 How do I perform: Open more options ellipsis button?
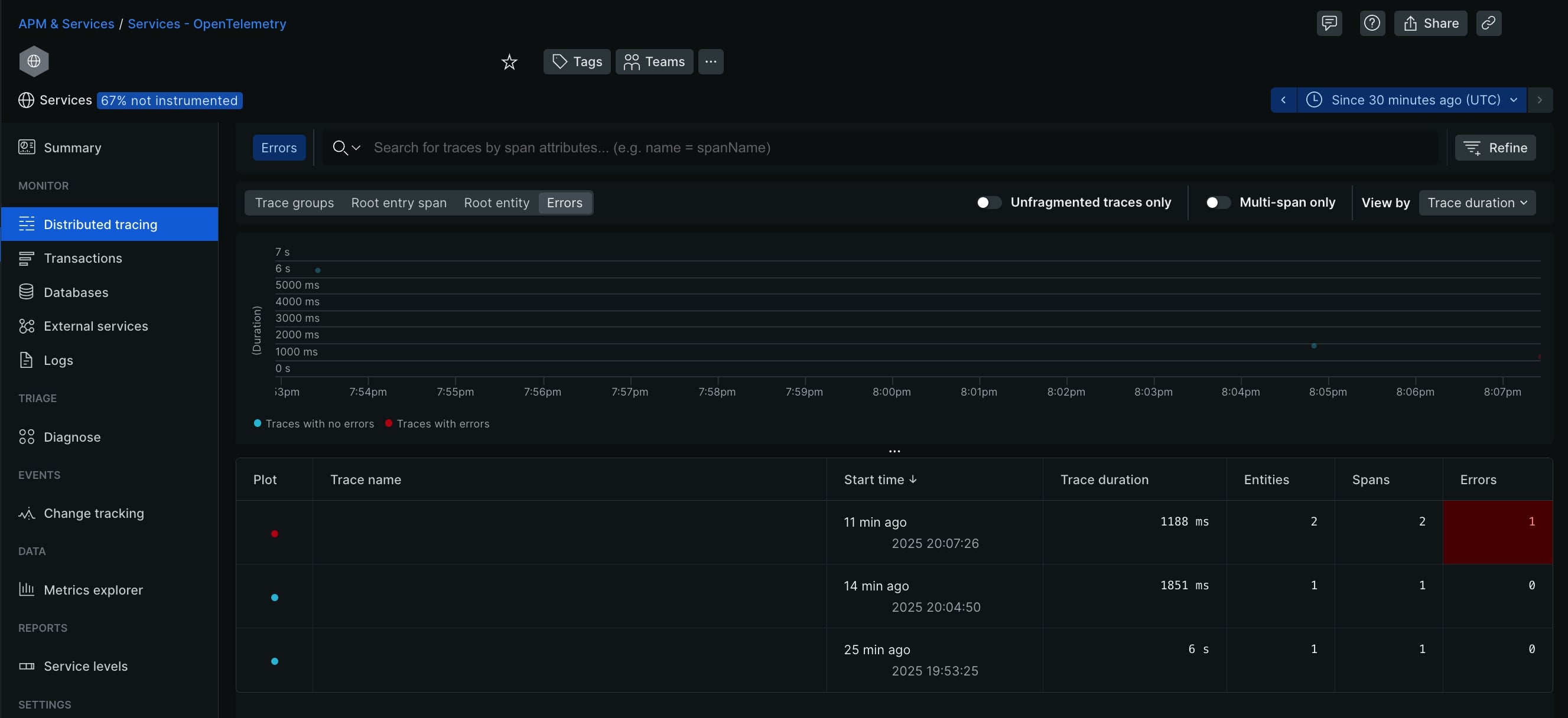pyautogui.click(x=710, y=61)
